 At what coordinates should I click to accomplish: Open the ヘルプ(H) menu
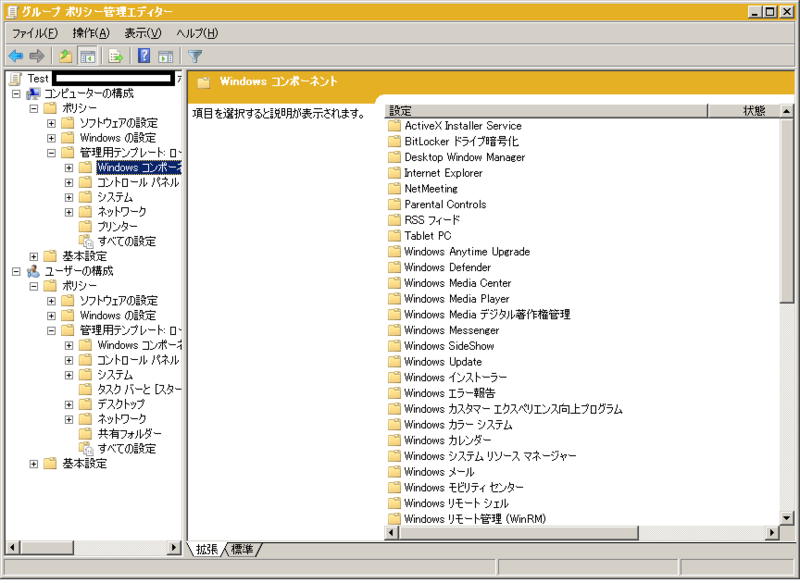point(197,33)
